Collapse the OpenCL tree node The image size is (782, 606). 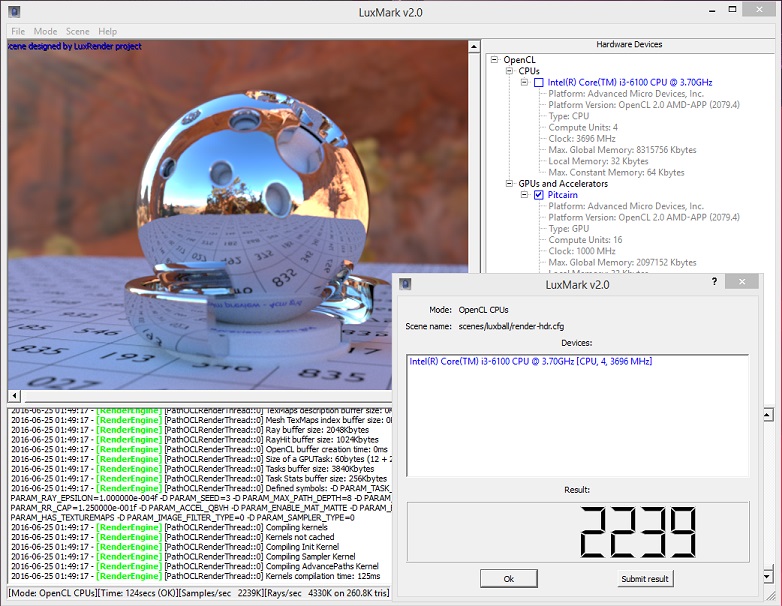click(x=494, y=59)
